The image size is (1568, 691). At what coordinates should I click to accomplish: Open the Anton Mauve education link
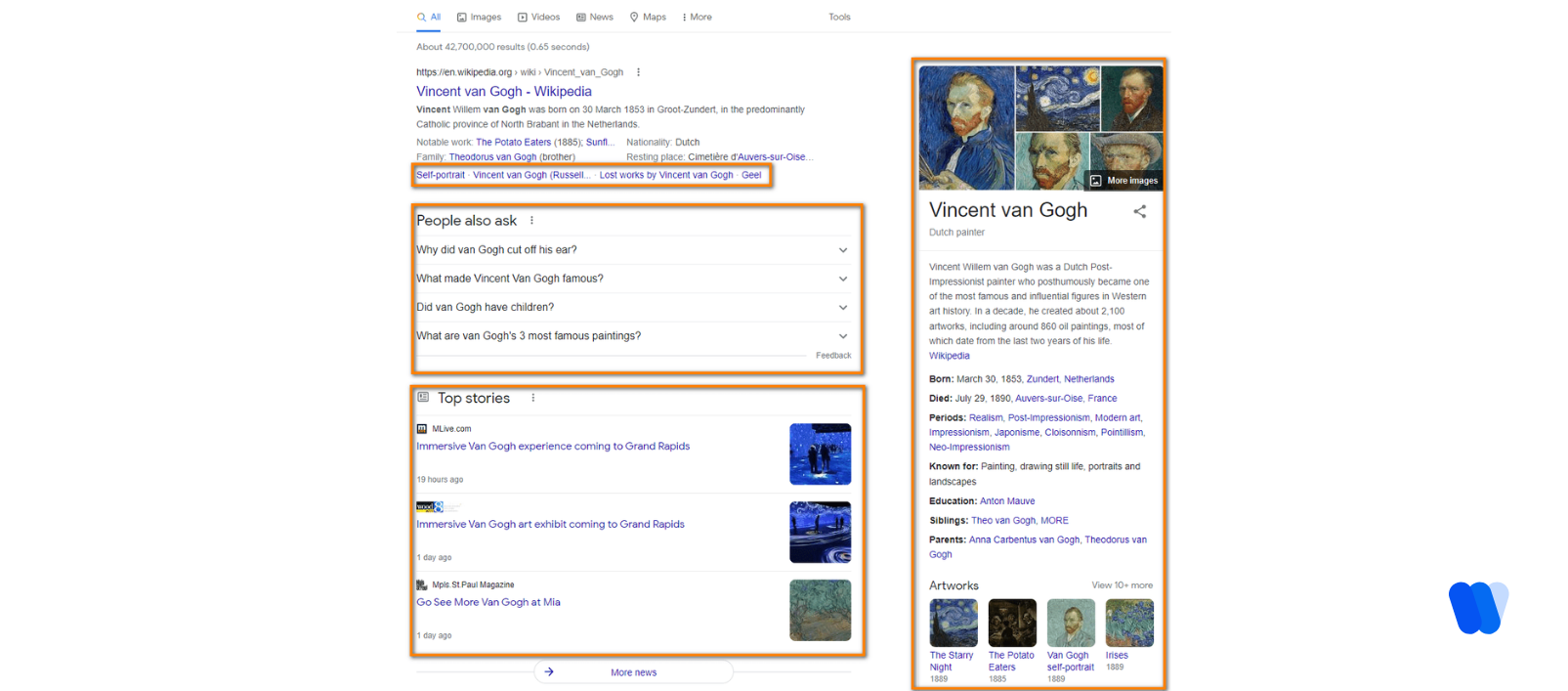[1007, 501]
